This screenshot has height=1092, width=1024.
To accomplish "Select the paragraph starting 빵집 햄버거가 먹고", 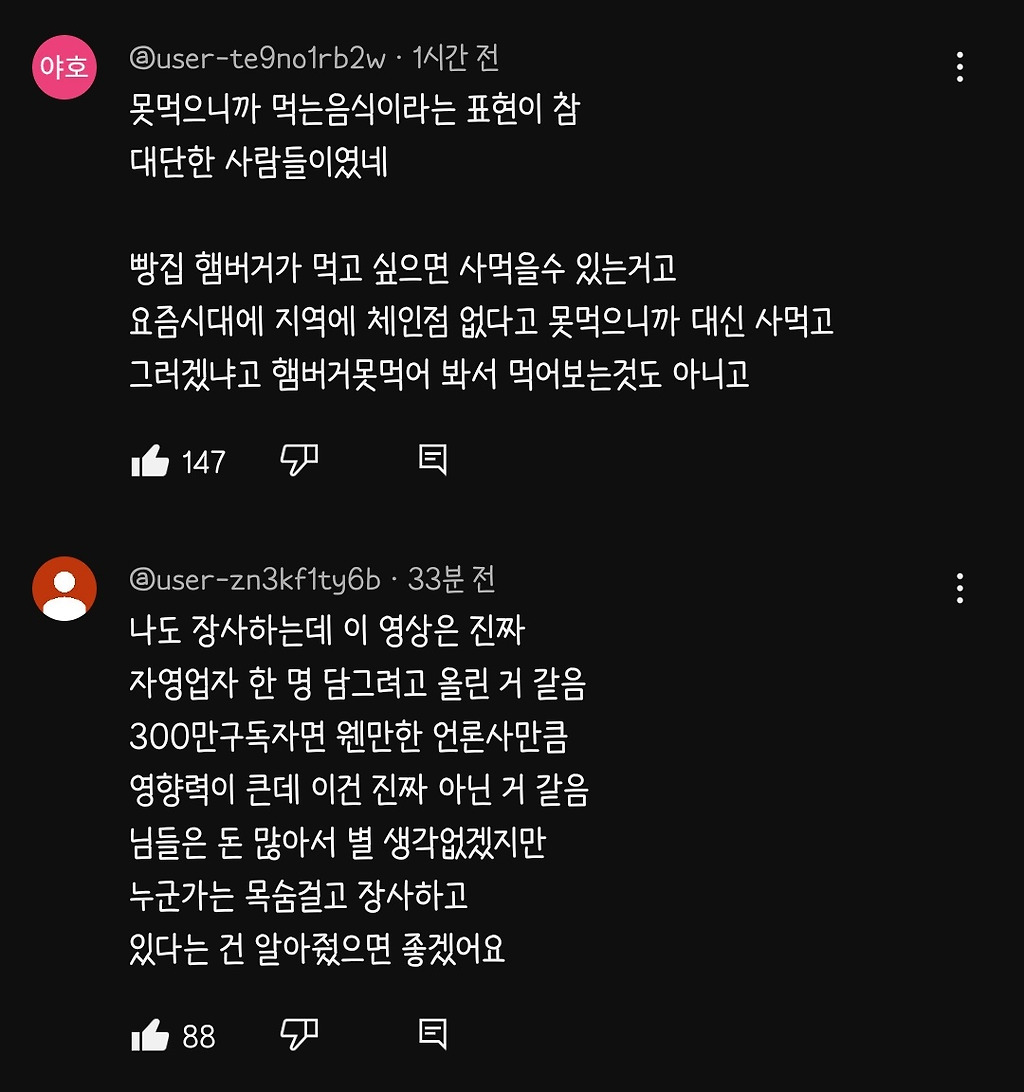I will (x=482, y=321).
